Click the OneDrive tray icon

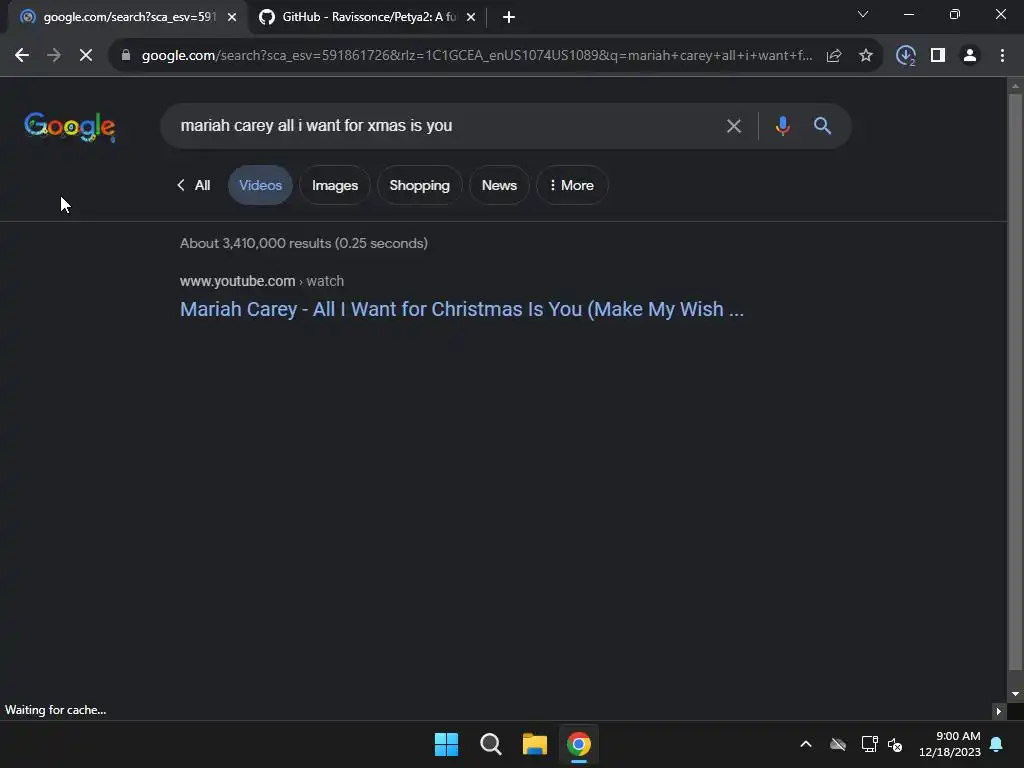click(x=838, y=744)
